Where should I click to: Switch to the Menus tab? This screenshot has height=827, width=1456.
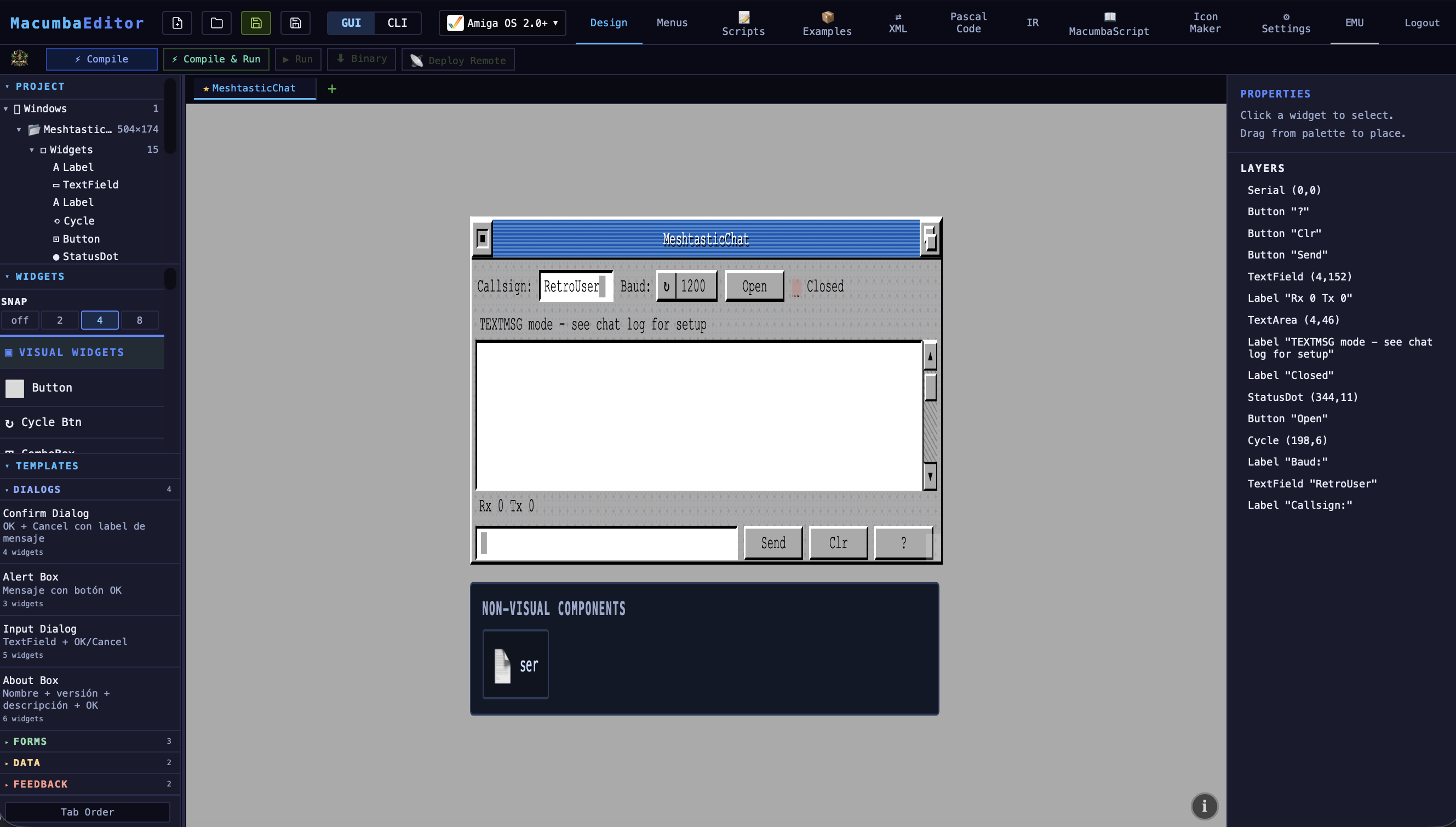(672, 22)
